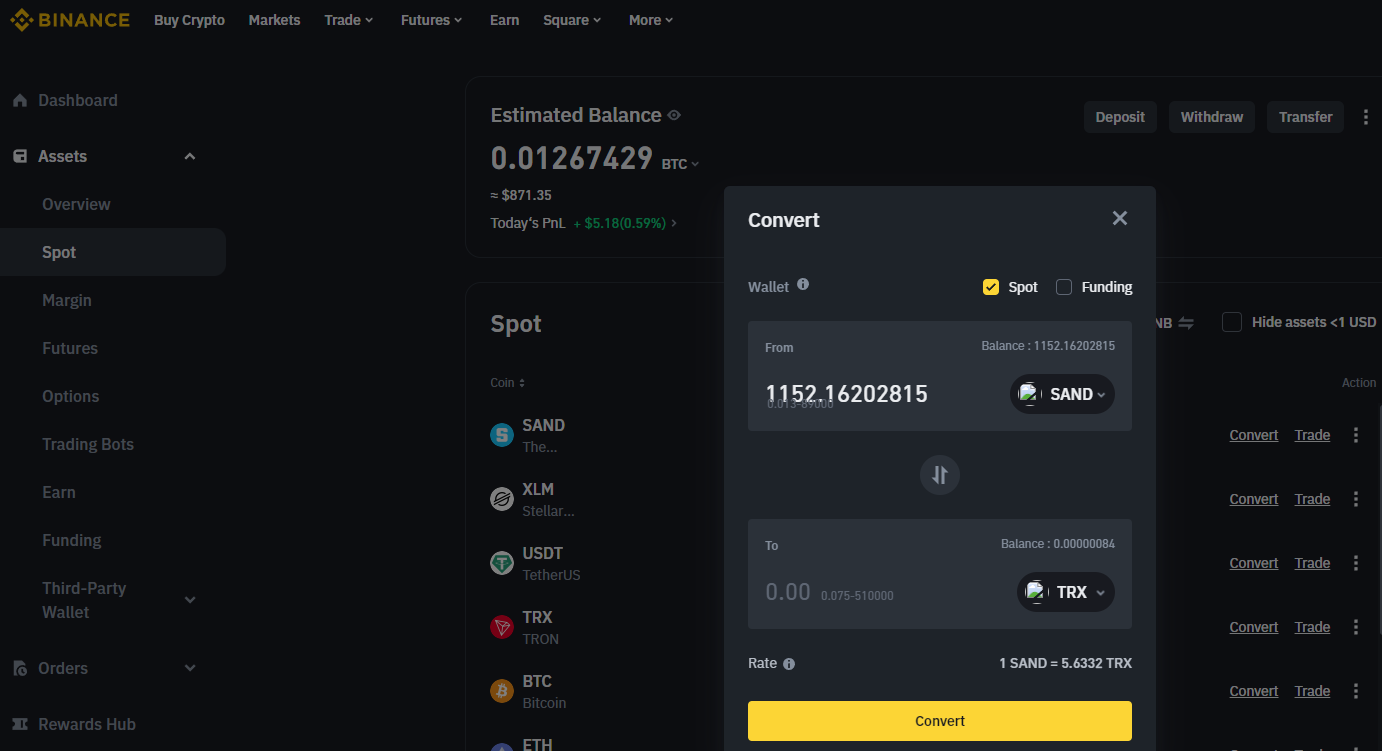Click the Balance 1152.16202815 text

click(x=1048, y=346)
